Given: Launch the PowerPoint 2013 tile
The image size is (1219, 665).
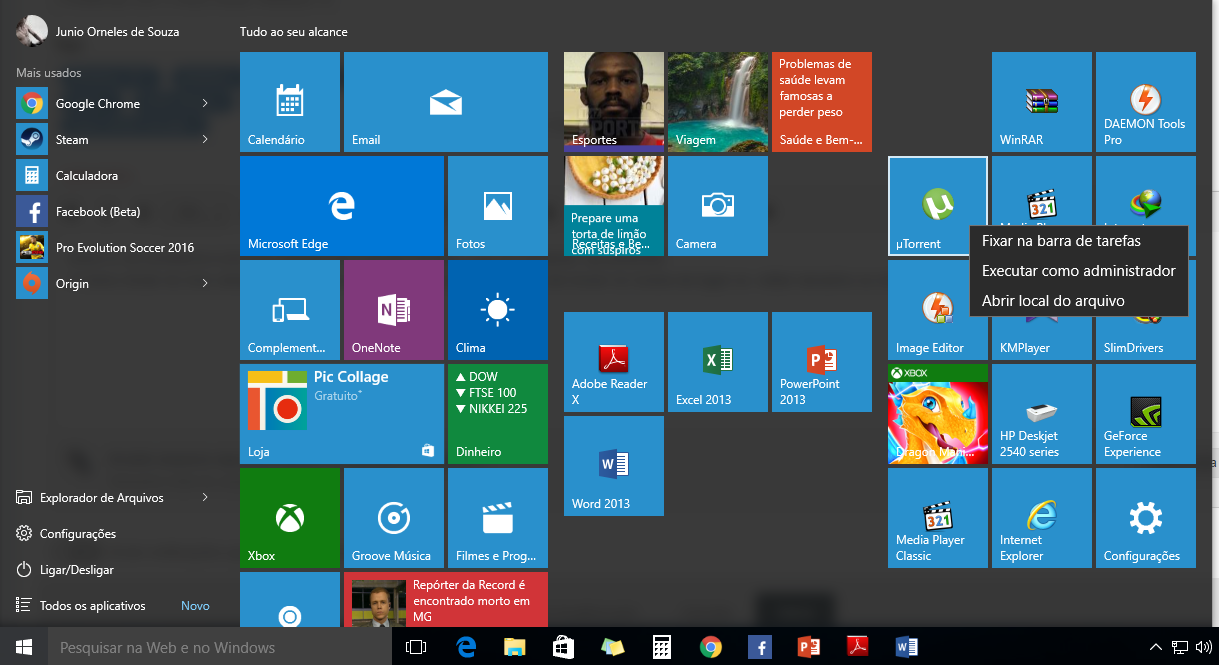Looking at the screenshot, I should pyautogui.click(x=822, y=361).
